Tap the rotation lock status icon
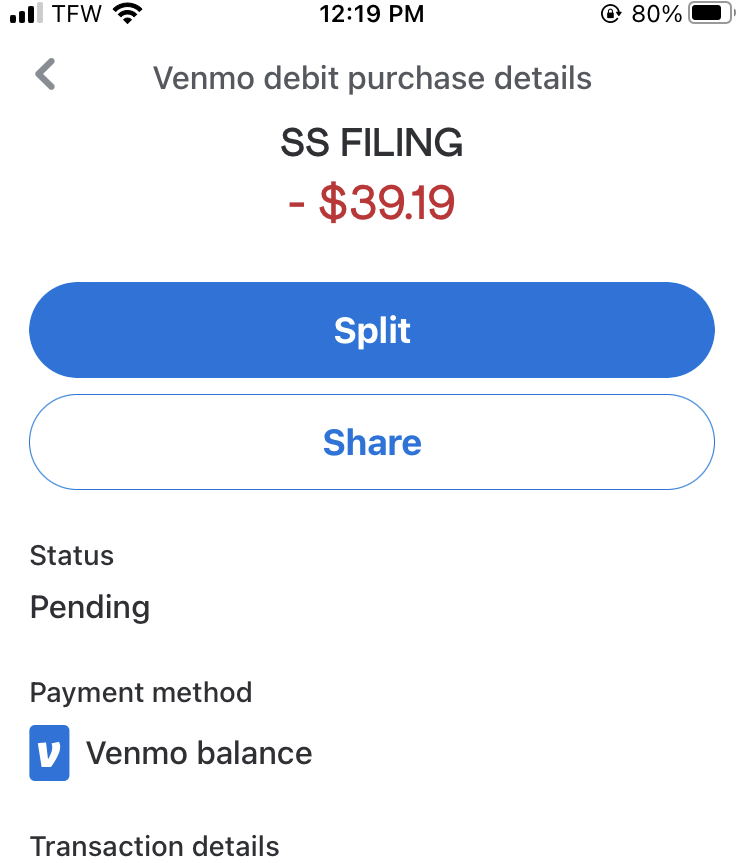This screenshot has height=863, width=741. pos(610,13)
